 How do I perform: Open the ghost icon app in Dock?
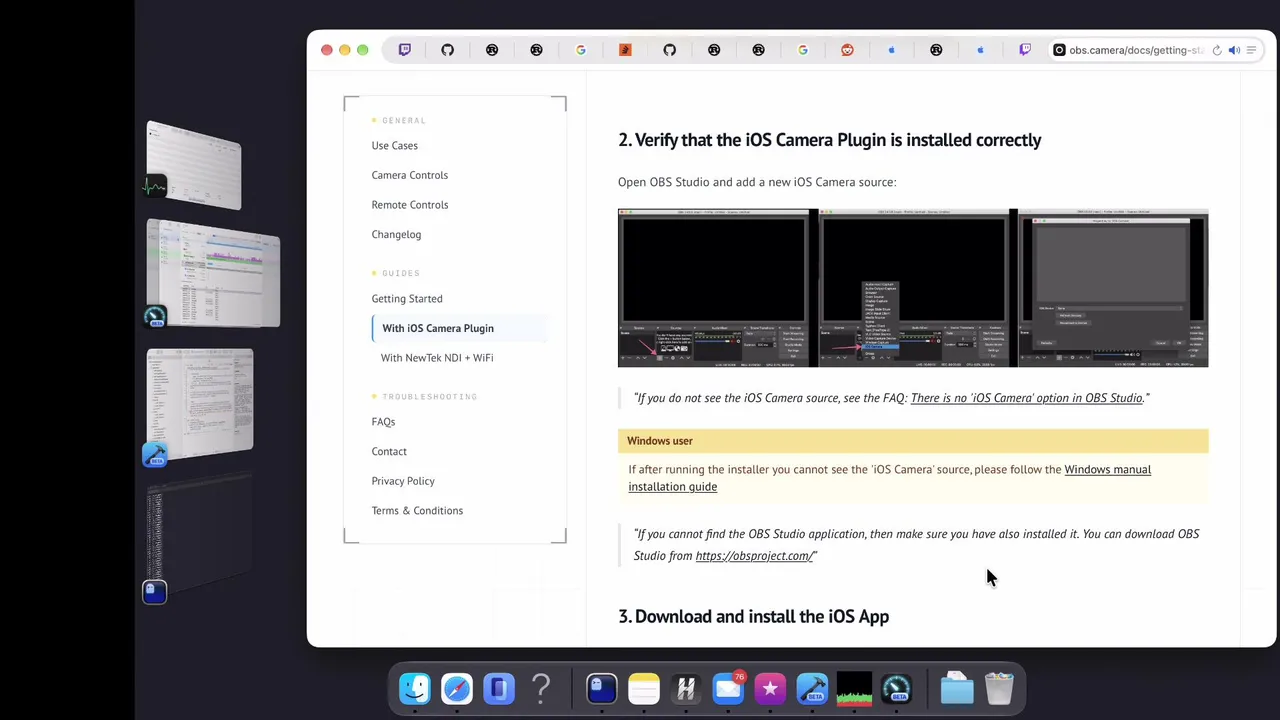[601, 688]
